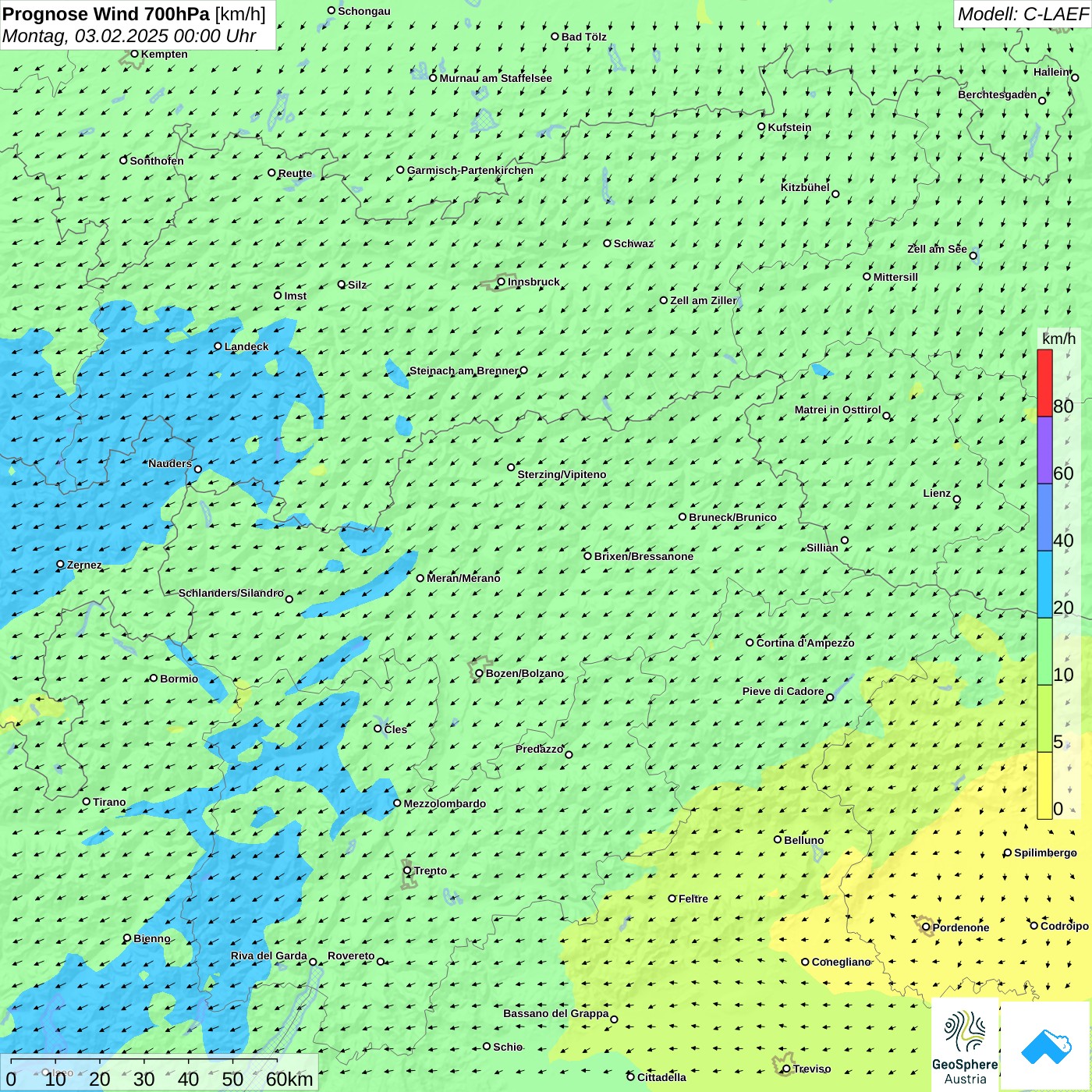Screen dimensions: 1092x1092
Task: Click the 'Prognose Wind 700hPa [km/h]' title
Action: click(134, 14)
